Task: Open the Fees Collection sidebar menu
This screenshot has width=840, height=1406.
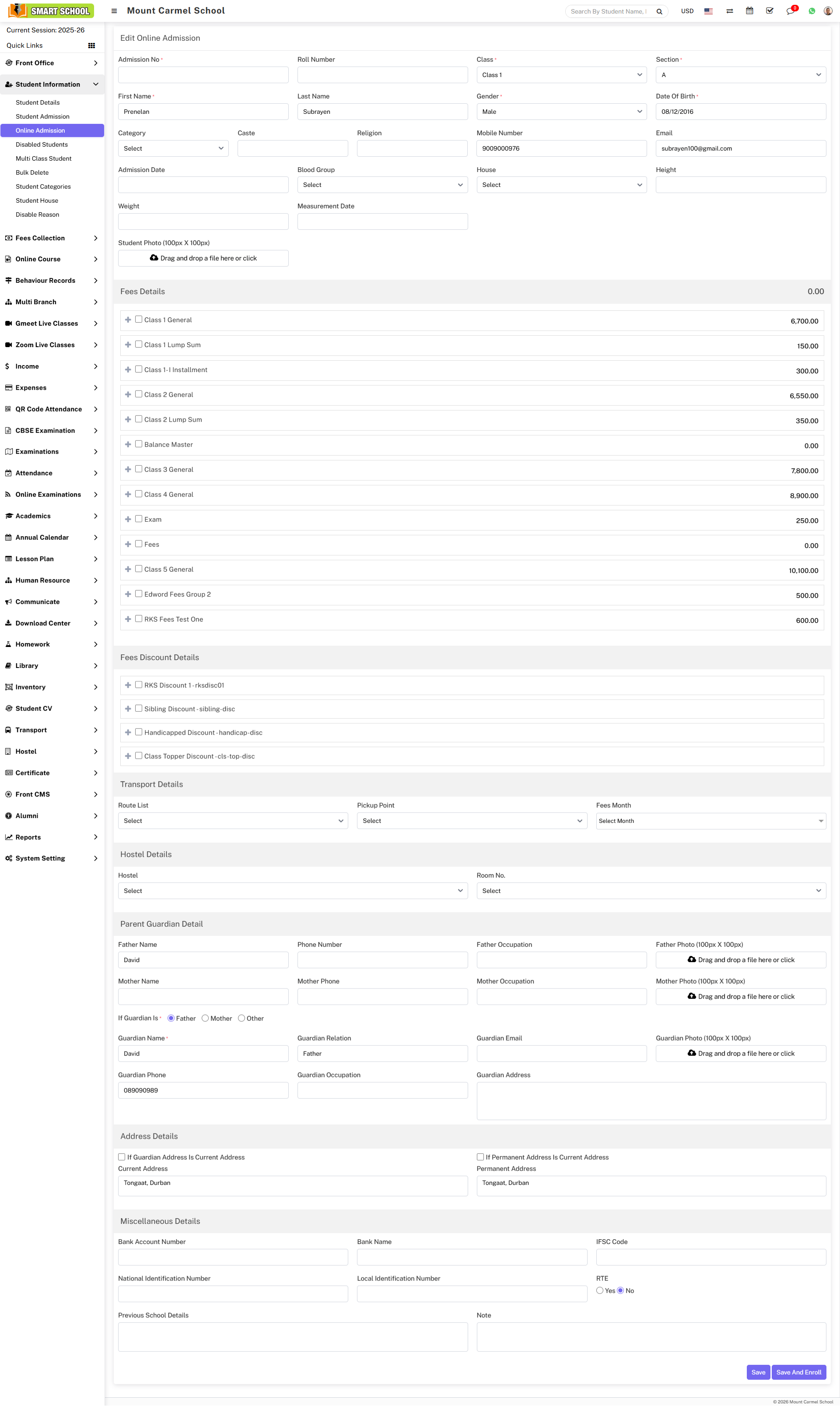Action: (52, 239)
